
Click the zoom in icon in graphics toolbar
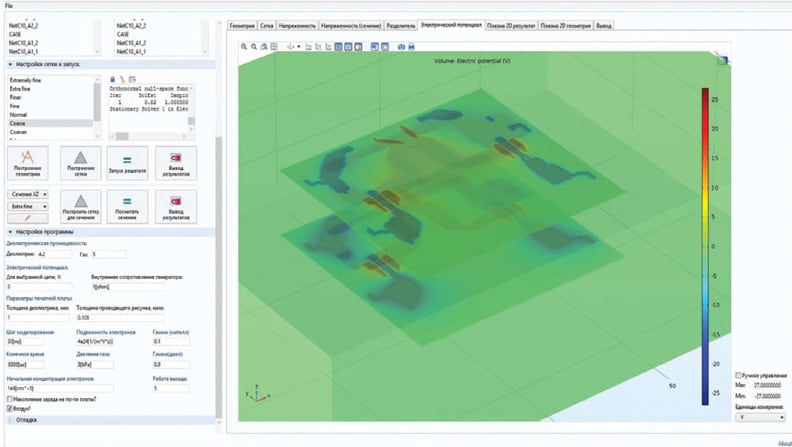pos(244,46)
